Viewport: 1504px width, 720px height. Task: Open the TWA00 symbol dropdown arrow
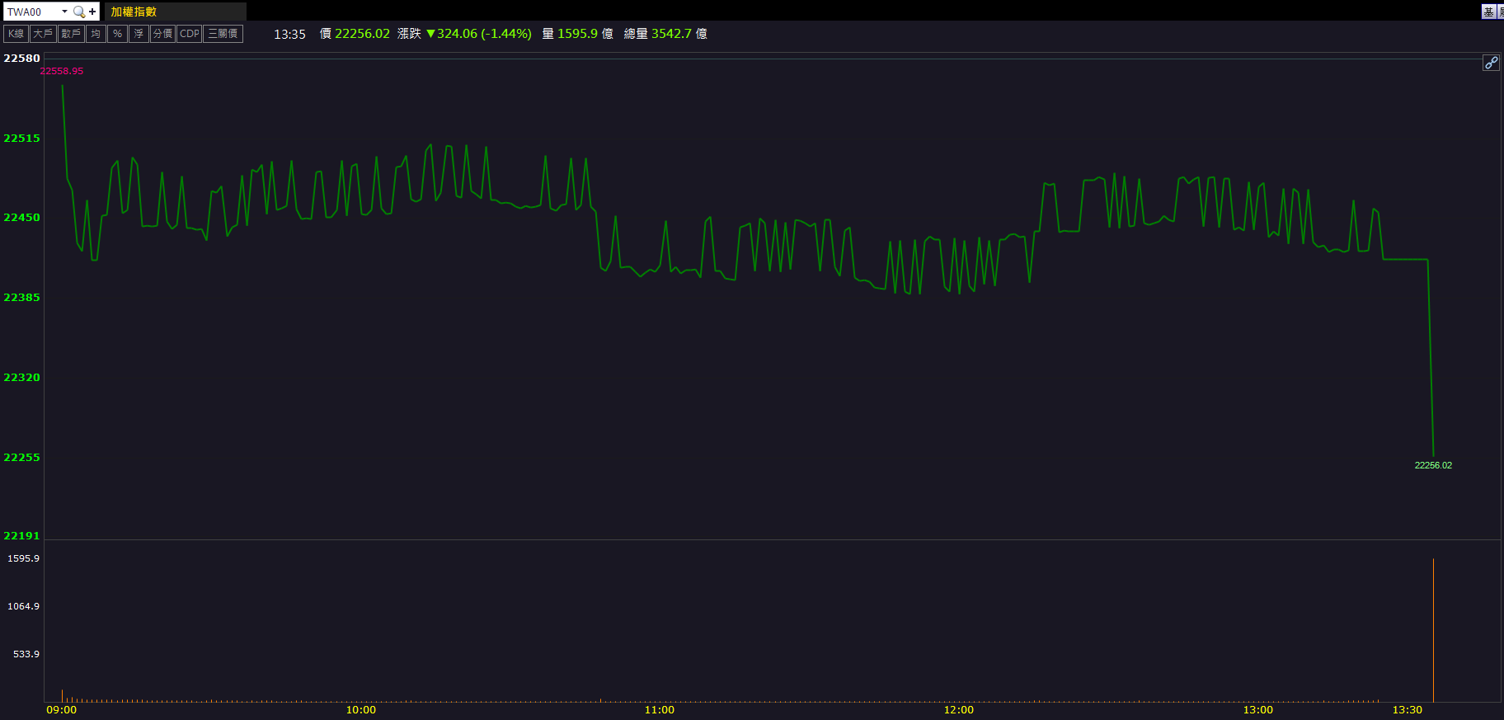[x=64, y=12]
